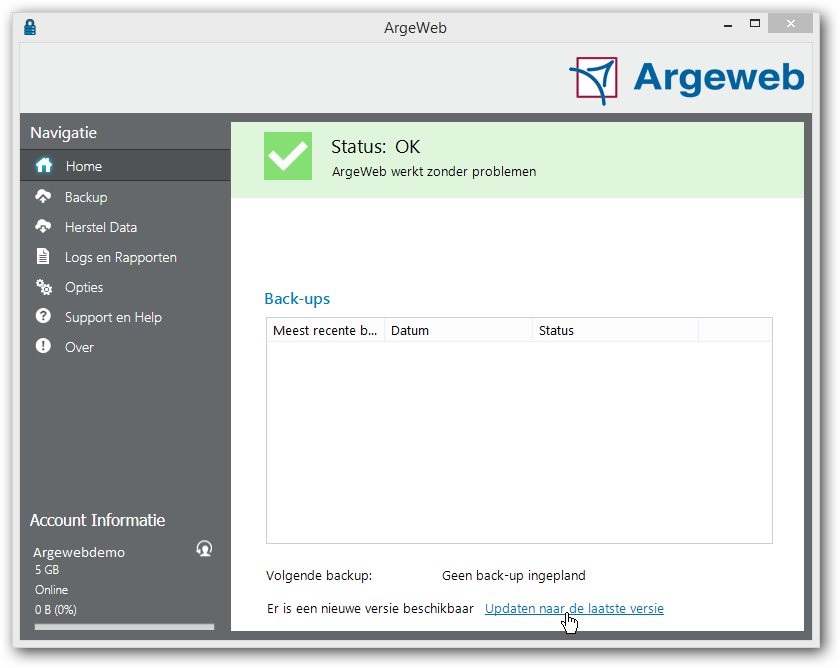Click the 'Argewebdemo' account name

click(79, 552)
